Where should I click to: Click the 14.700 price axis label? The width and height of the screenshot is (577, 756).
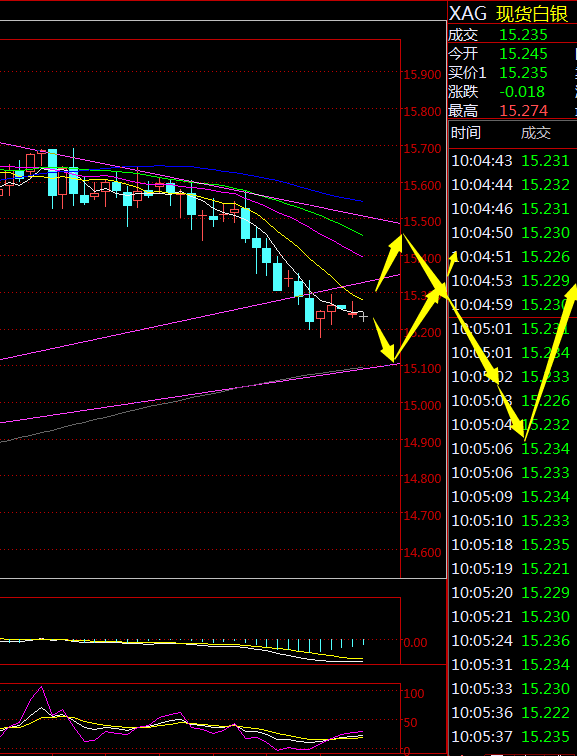point(422,516)
